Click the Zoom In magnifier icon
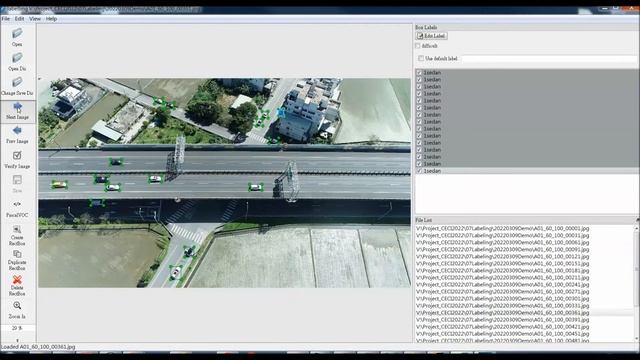This screenshot has width=640, height=360. (x=17, y=305)
